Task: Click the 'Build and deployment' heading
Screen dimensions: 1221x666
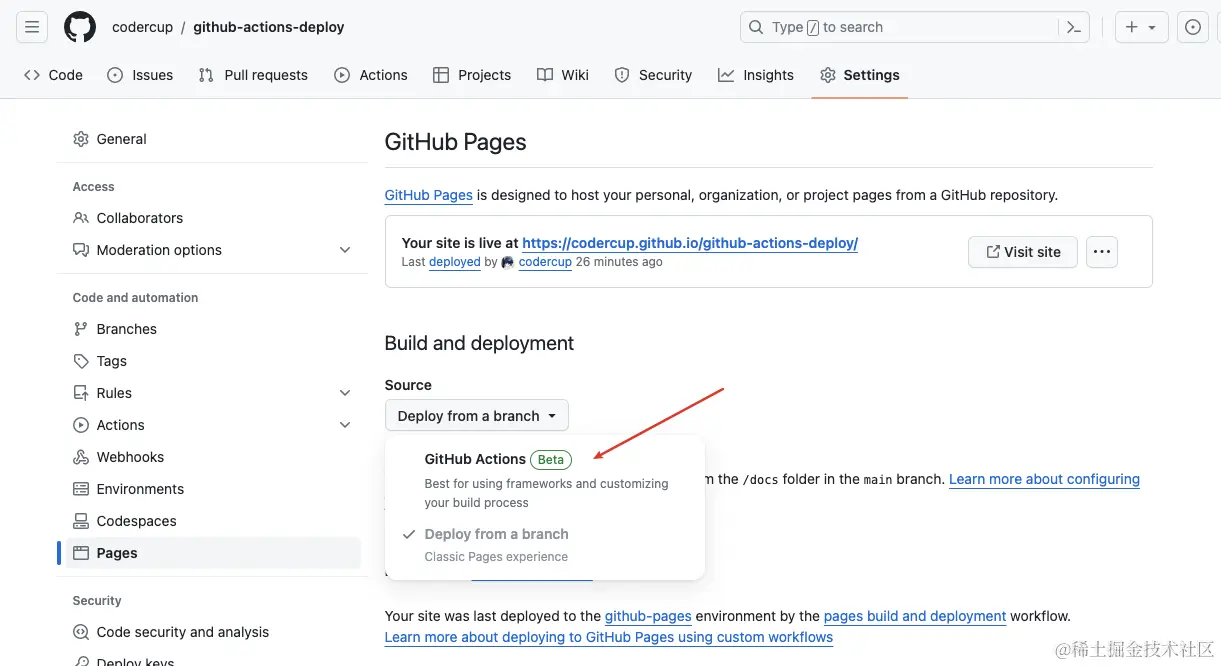Action: pyautogui.click(x=479, y=343)
